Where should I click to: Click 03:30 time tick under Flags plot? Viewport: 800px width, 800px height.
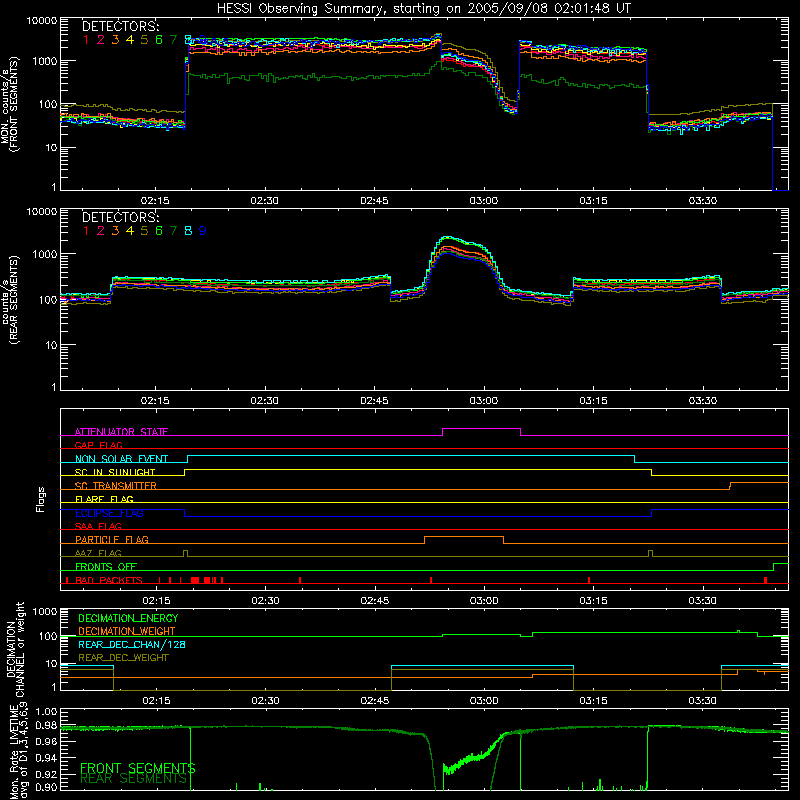[703, 601]
